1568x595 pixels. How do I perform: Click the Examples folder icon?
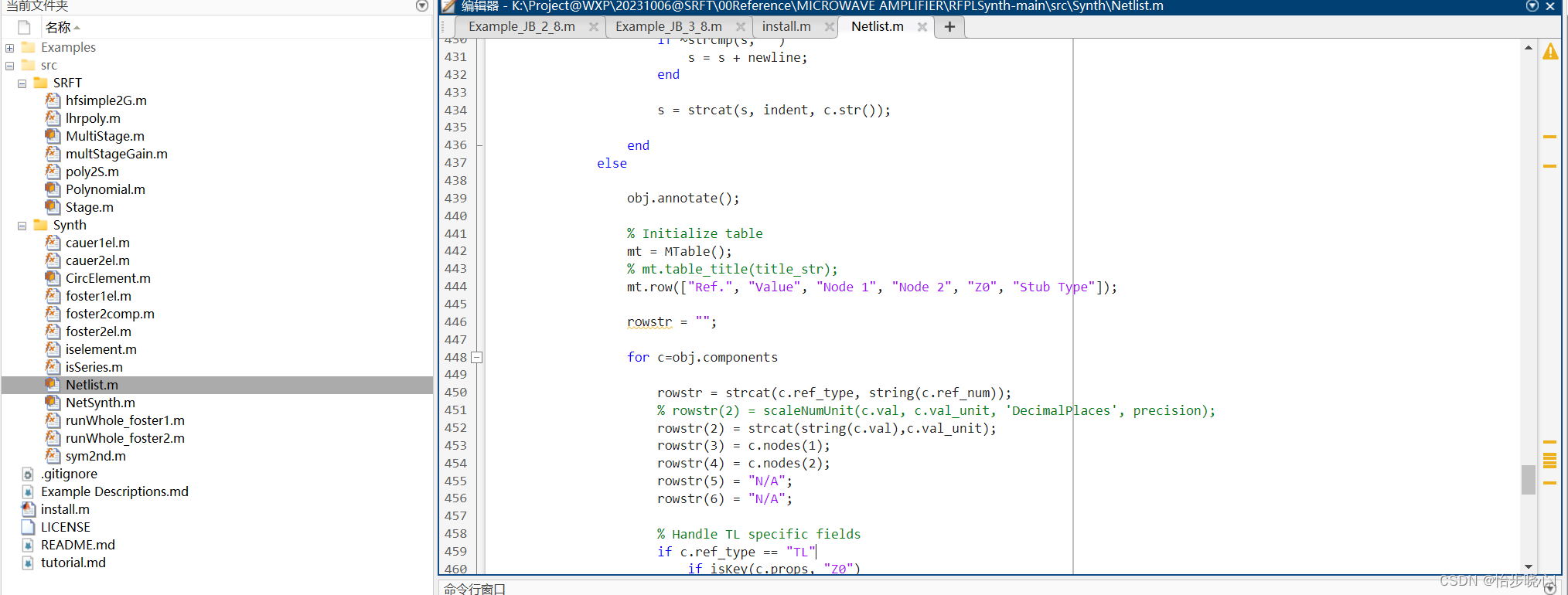pyautogui.click(x=29, y=47)
